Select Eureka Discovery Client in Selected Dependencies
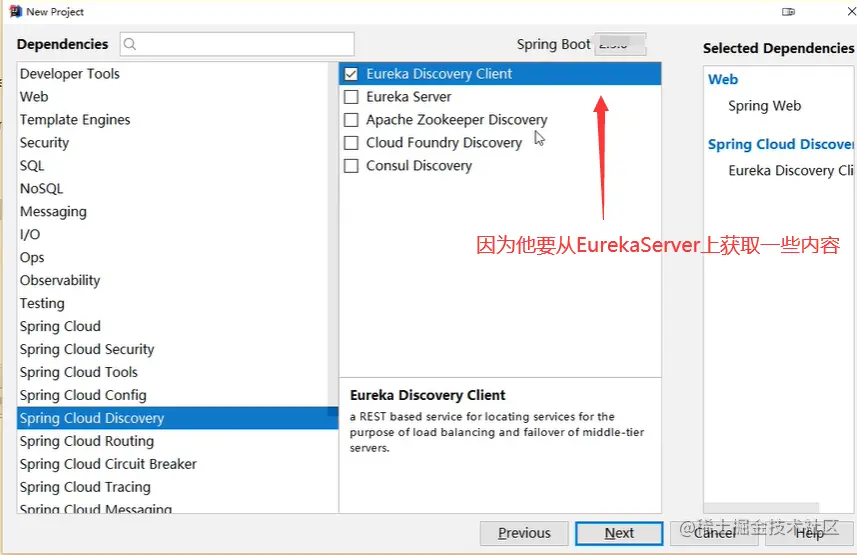 791,171
